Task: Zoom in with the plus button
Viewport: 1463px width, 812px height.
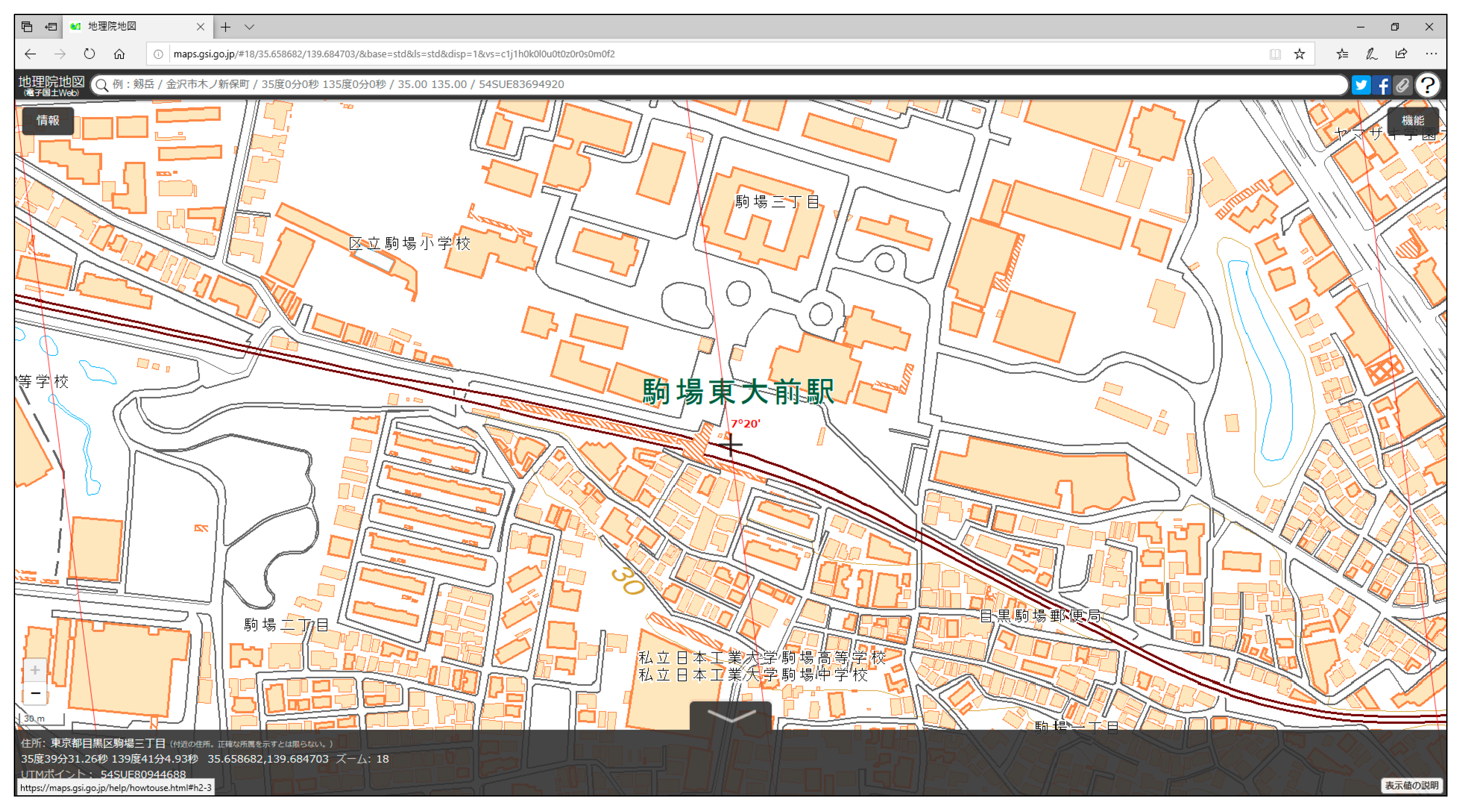Action: 35,670
